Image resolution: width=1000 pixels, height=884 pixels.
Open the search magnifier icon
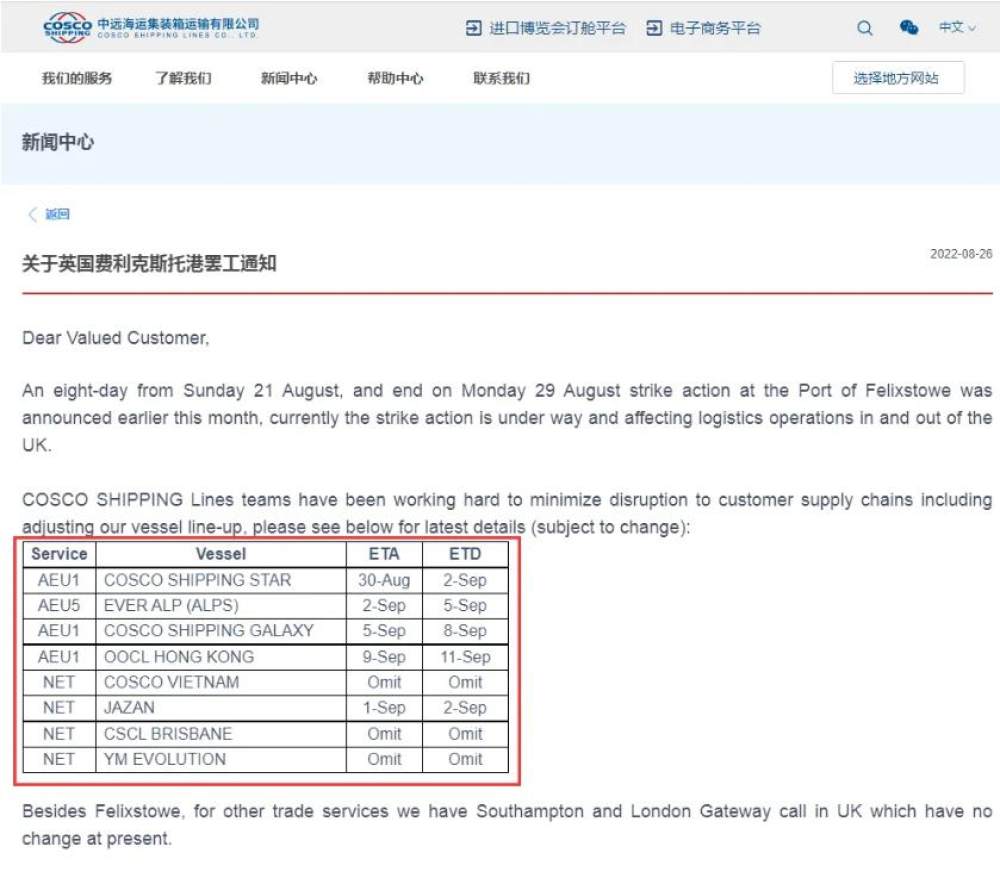pyautogui.click(x=864, y=28)
